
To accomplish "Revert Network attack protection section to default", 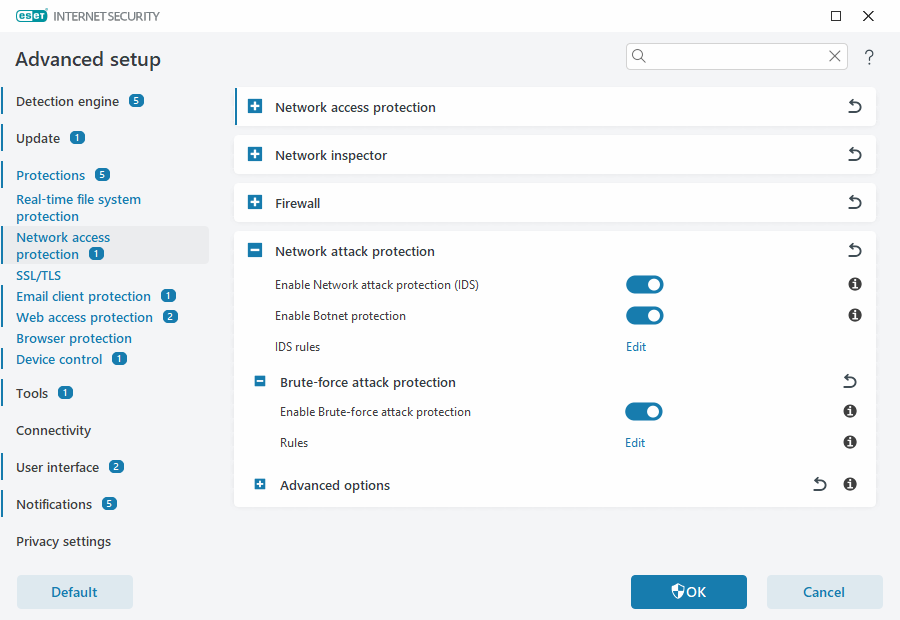I will 855,250.
